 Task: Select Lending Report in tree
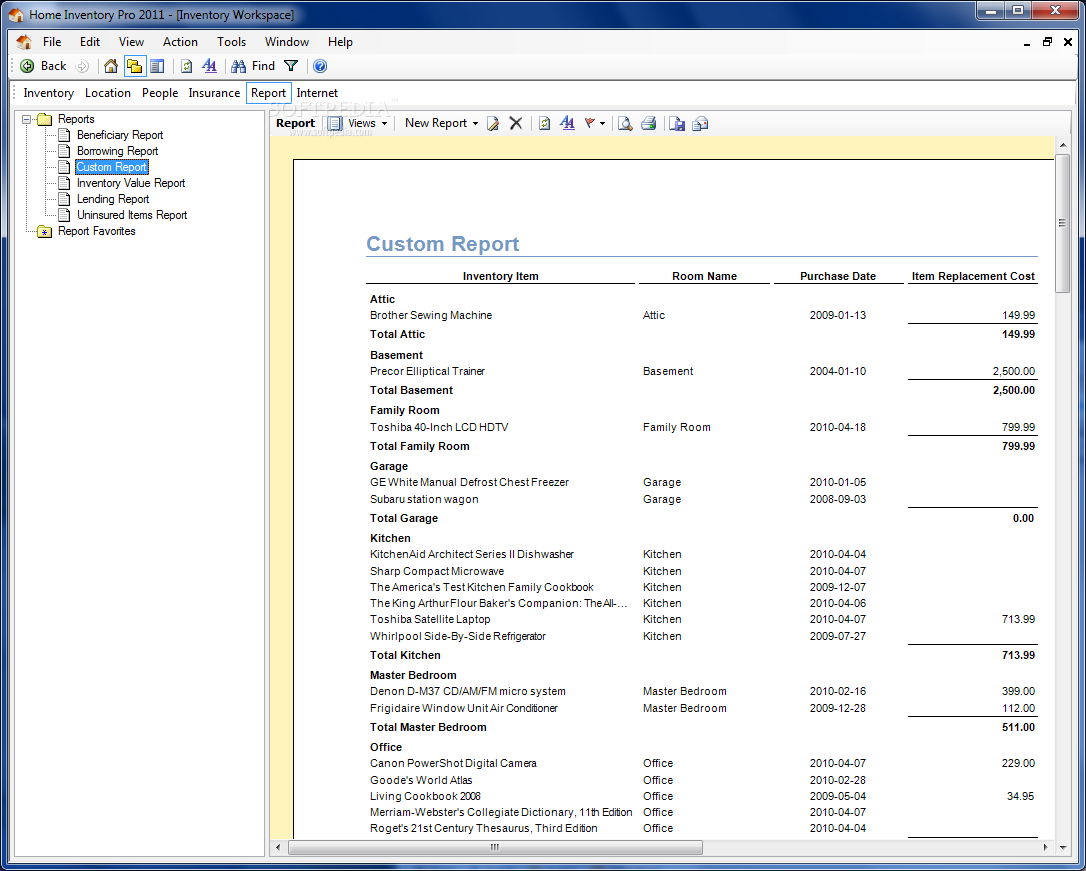click(x=113, y=199)
